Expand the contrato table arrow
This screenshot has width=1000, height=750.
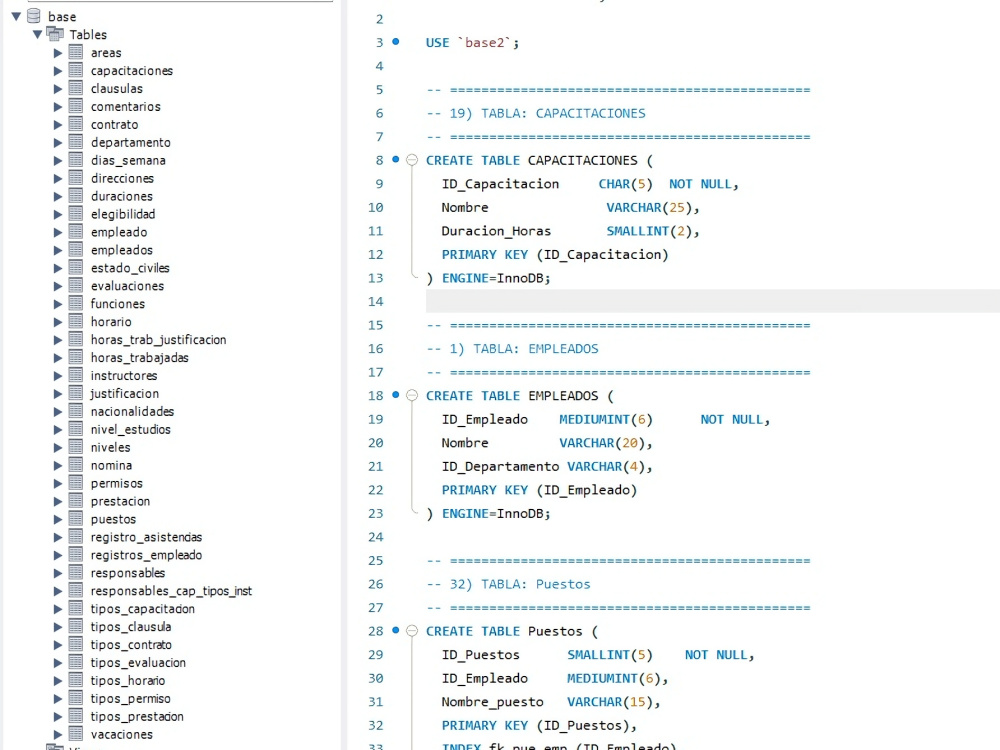(58, 124)
